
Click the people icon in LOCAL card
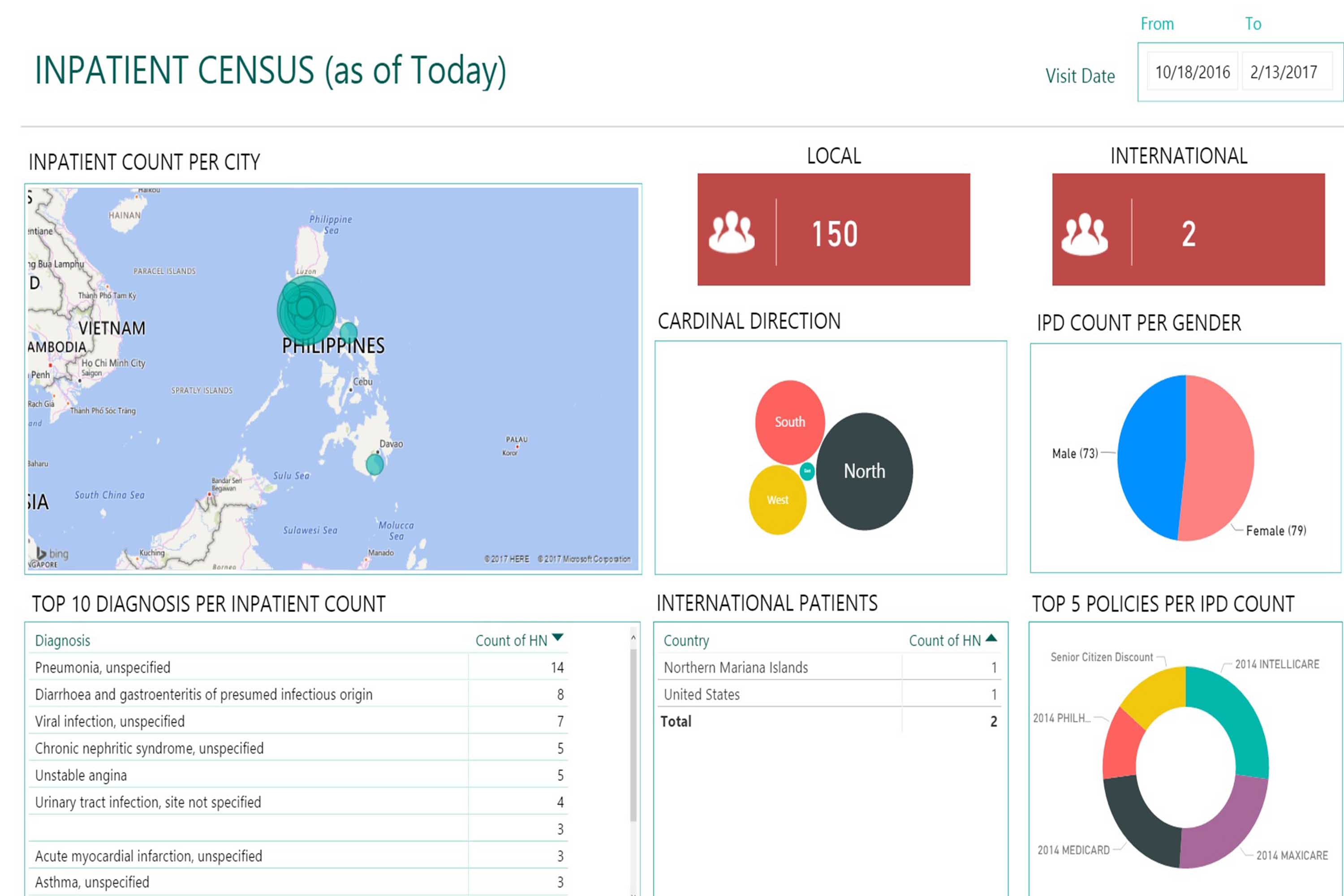coord(732,232)
